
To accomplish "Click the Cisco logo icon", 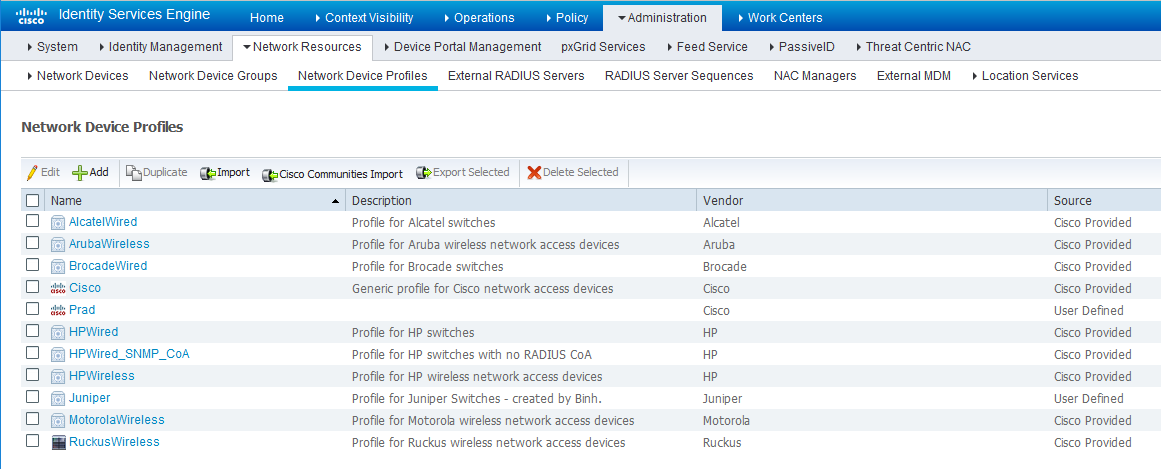I will pyautogui.click(x=29, y=16).
